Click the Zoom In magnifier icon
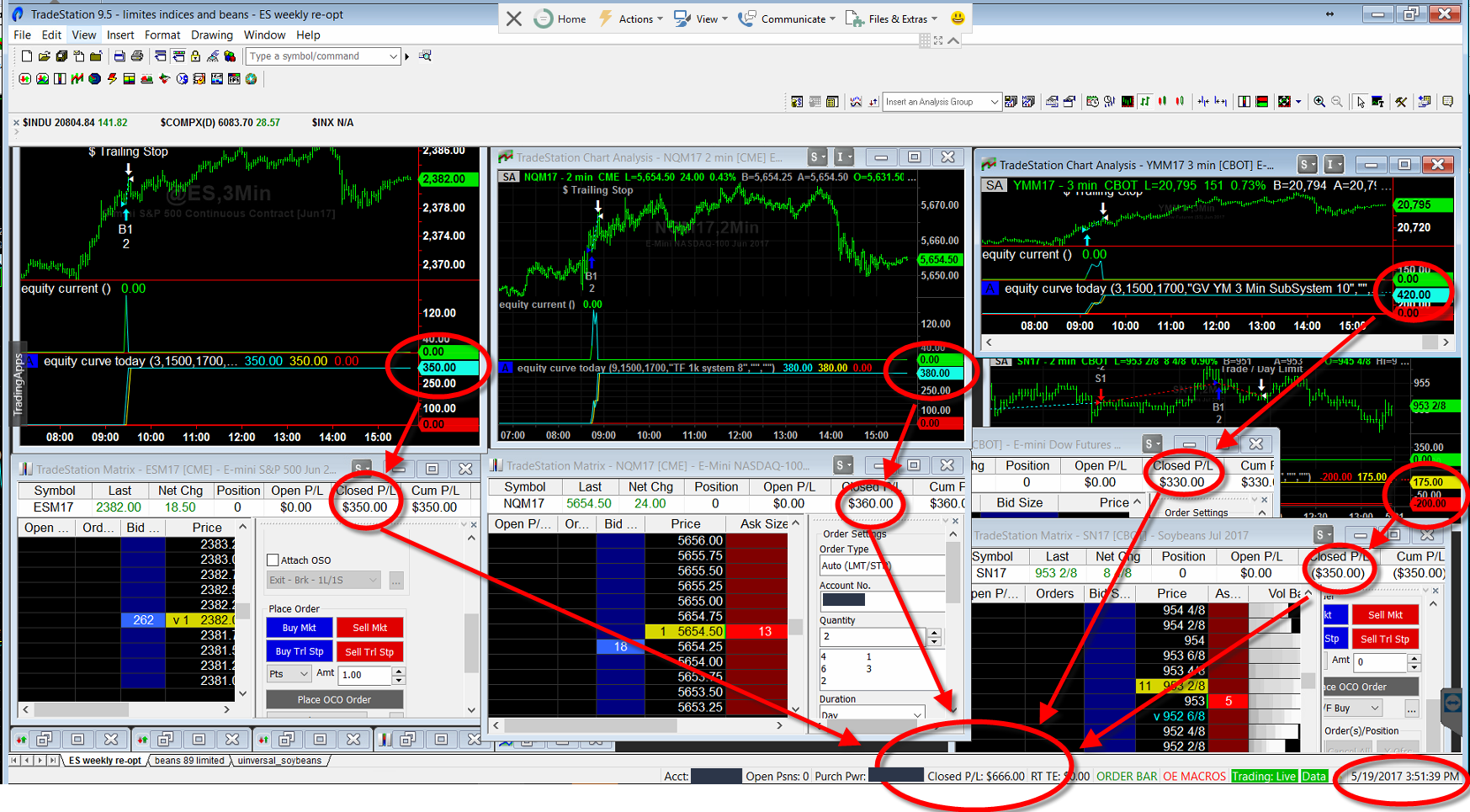Screen dimensions: 1470x812 (x=1319, y=102)
